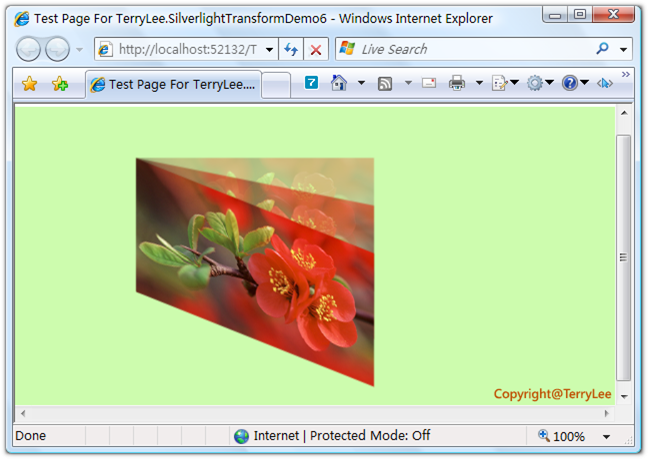Image resolution: width=648 pixels, height=459 pixels.
Task: Click the IE logo in the title bar
Action: (x=21, y=19)
